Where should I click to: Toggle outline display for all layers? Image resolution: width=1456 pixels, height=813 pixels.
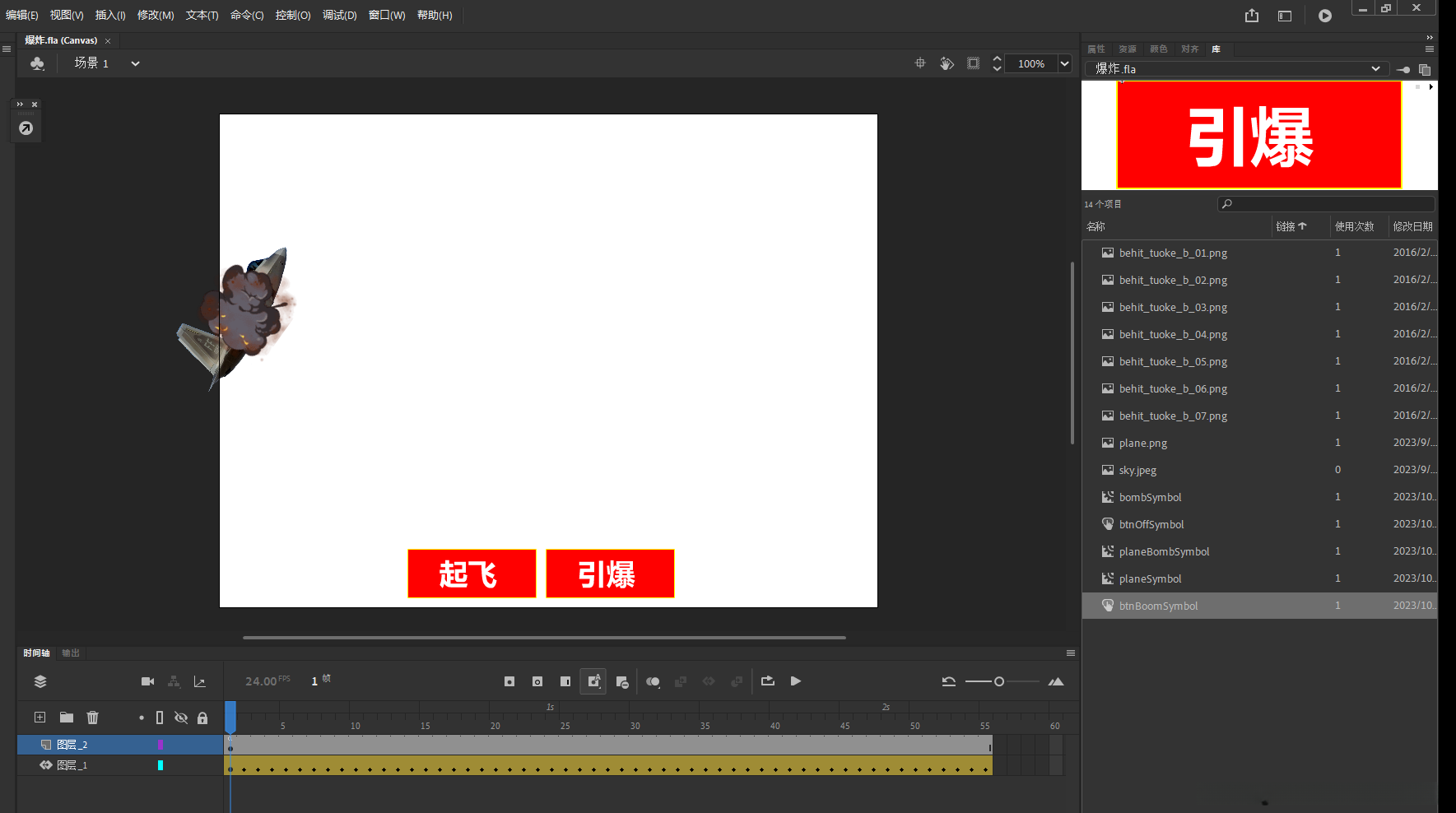[x=160, y=718]
